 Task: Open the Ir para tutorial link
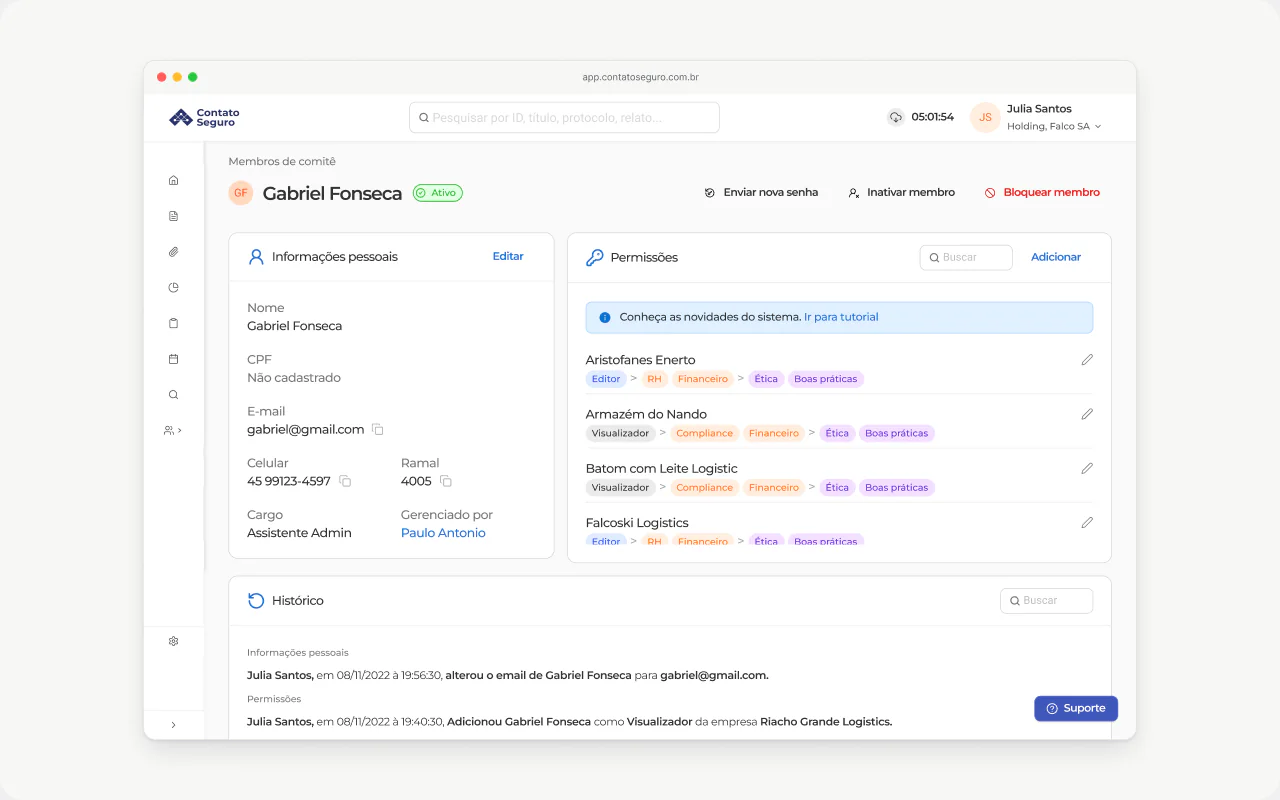pos(841,317)
